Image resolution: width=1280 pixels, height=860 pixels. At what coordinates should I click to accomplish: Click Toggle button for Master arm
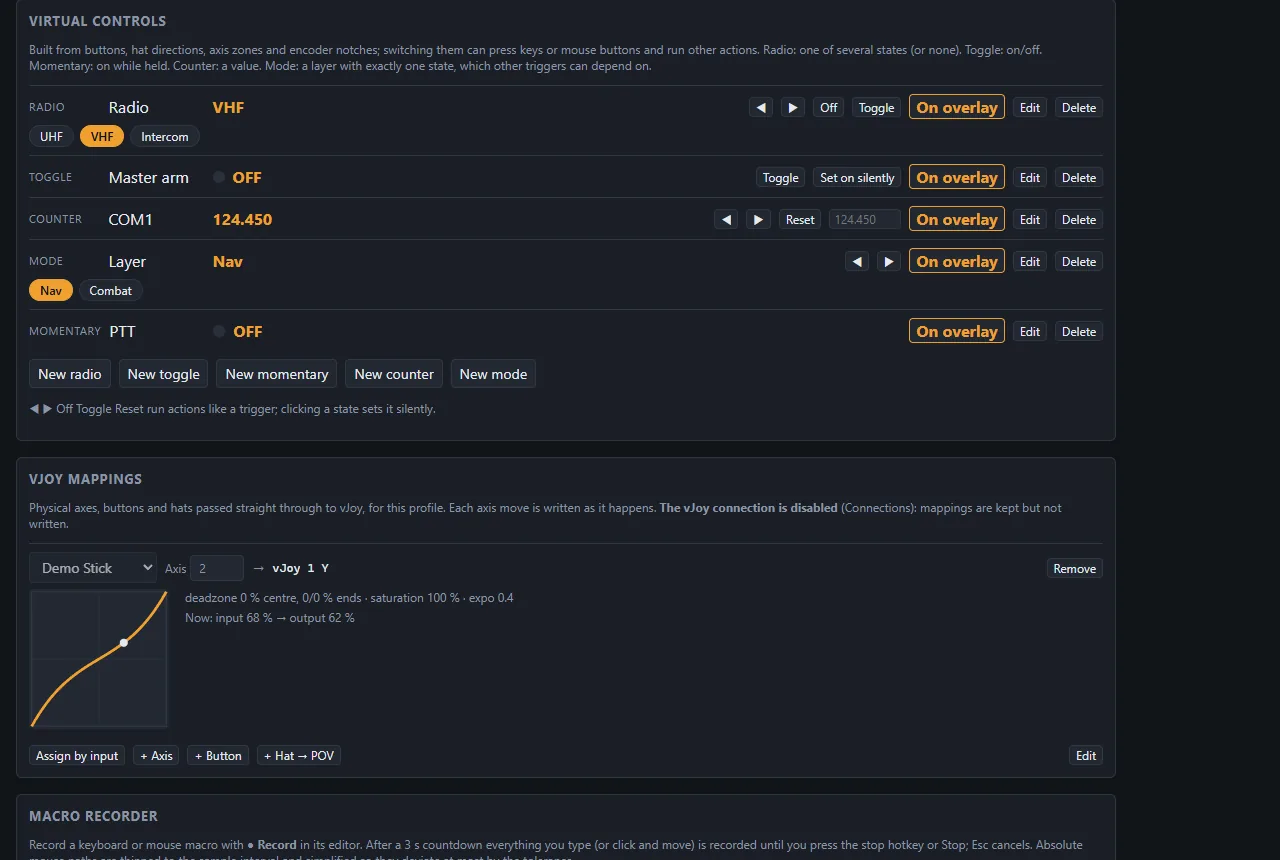pos(781,177)
